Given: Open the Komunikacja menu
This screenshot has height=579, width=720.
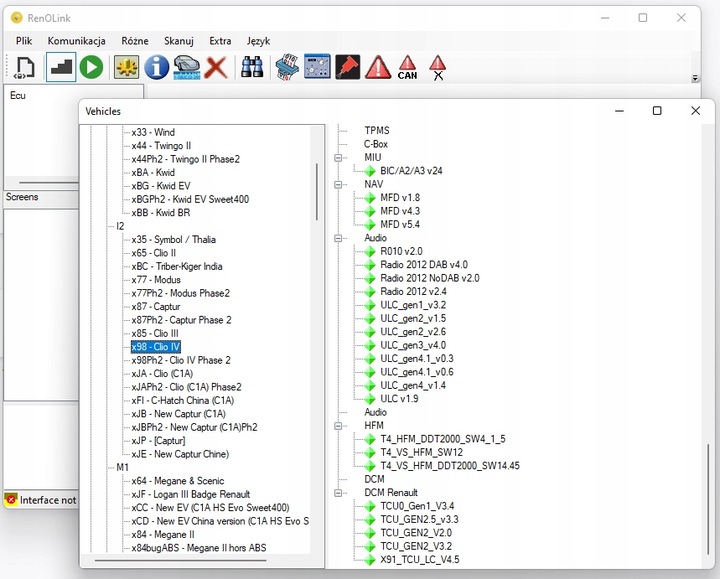Looking at the screenshot, I should point(76,41).
